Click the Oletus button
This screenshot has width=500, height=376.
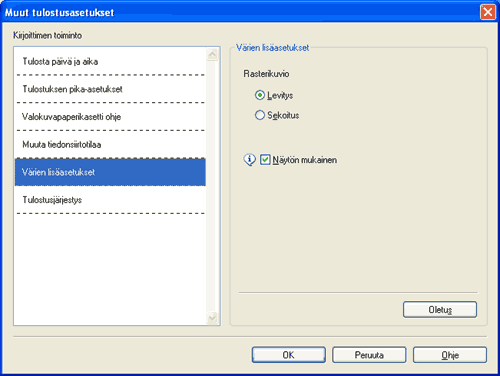point(440,310)
